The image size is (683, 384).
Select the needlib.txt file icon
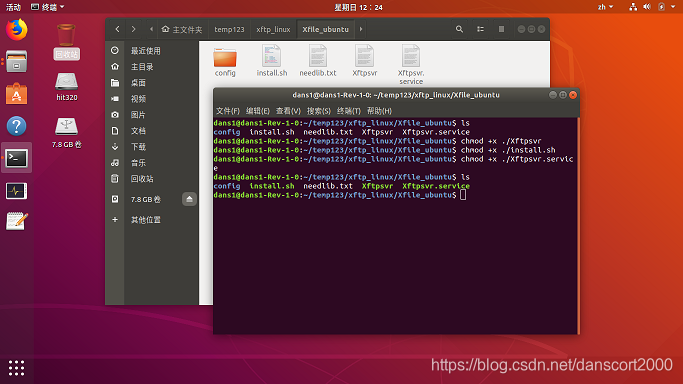(x=318, y=61)
